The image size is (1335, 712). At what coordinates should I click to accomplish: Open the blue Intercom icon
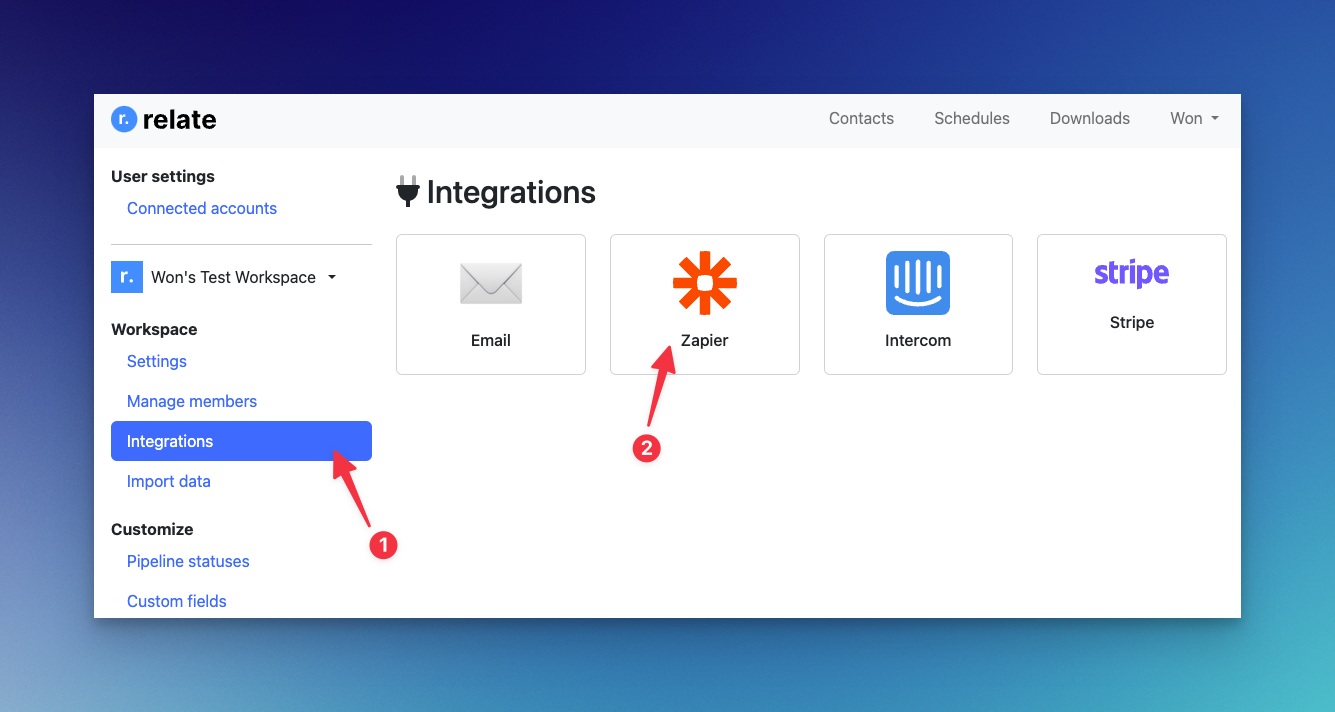pyautogui.click(x=918, y=283)
